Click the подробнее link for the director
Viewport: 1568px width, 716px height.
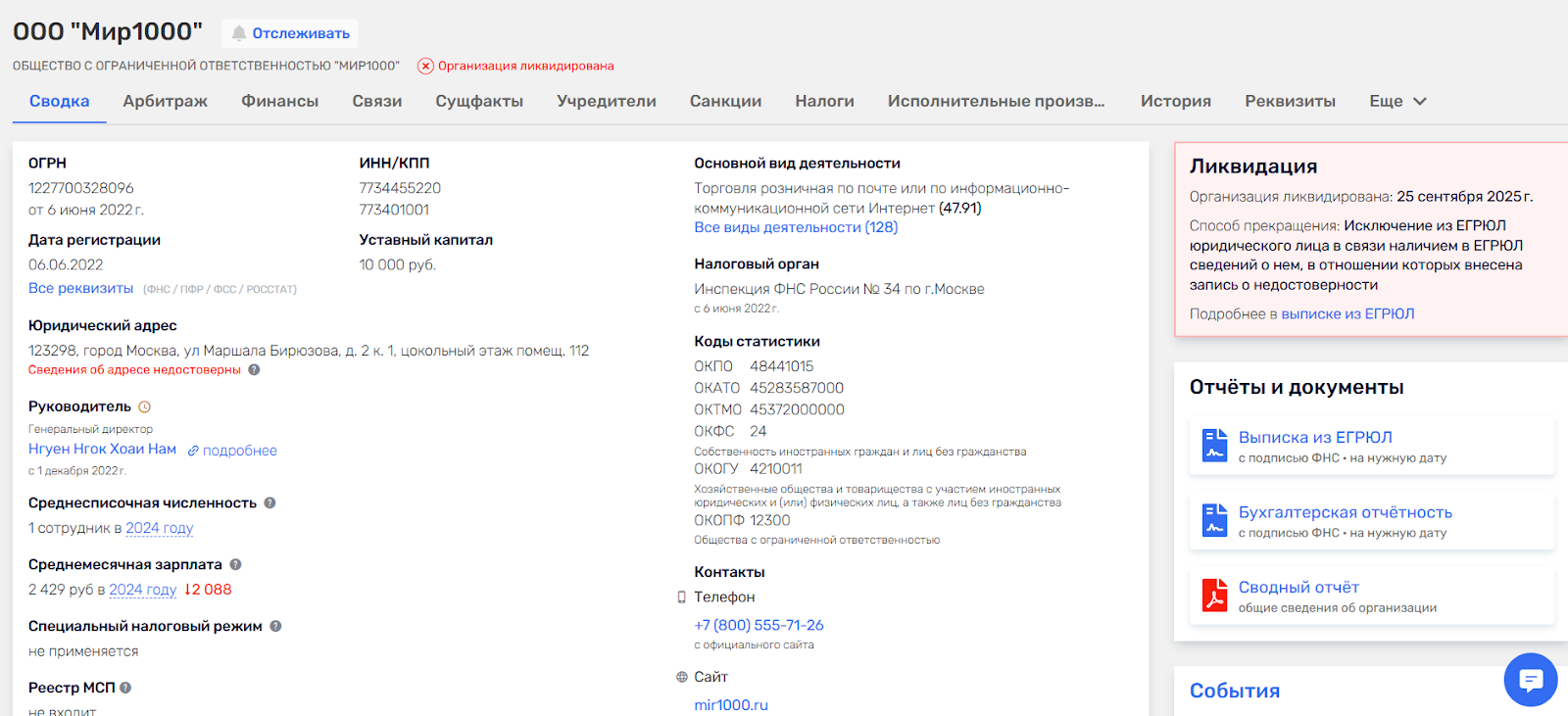click(x=240, y=451)
